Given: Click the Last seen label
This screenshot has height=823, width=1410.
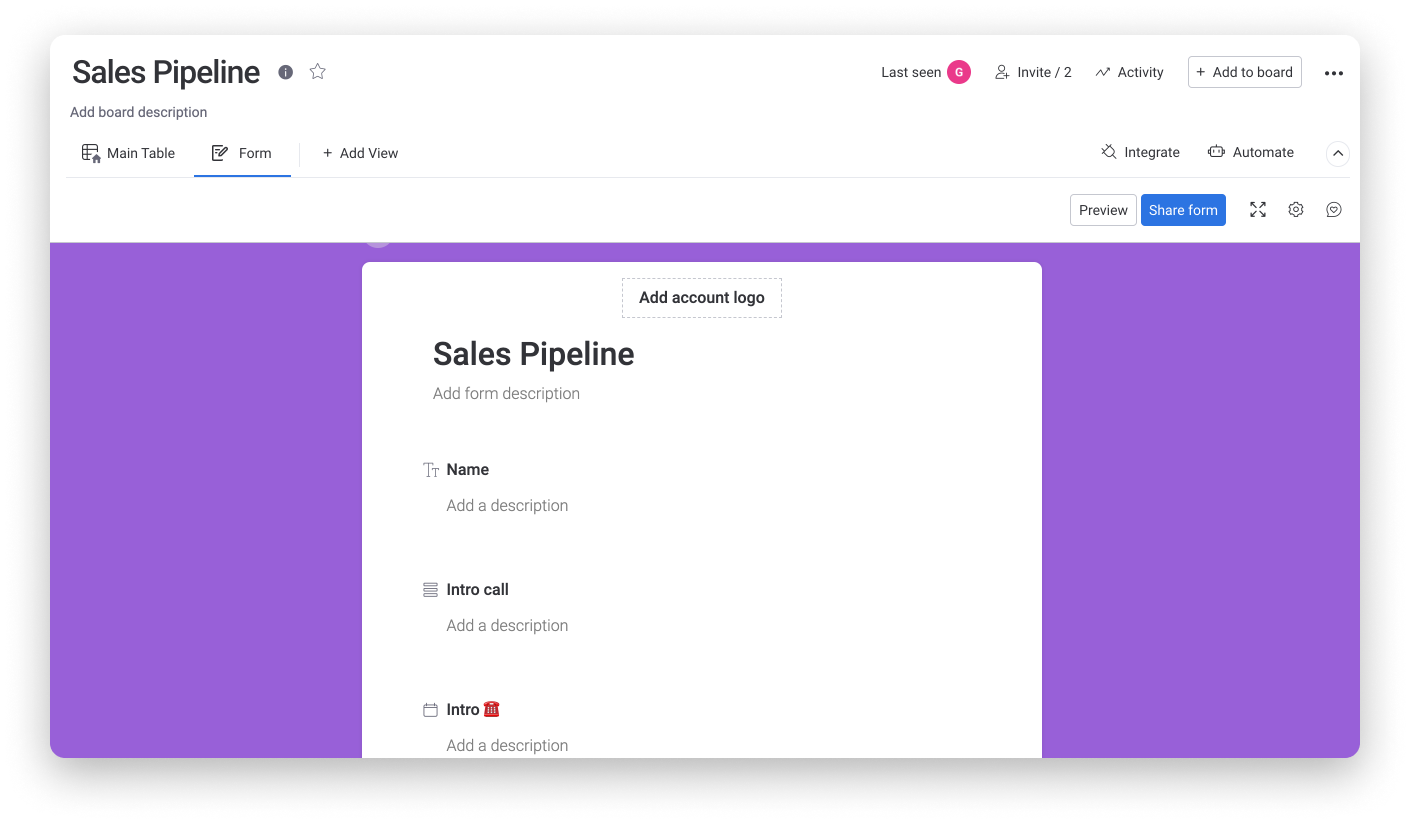Looking at the screenshot, I should pyautogui.click(x=911, y=72).
